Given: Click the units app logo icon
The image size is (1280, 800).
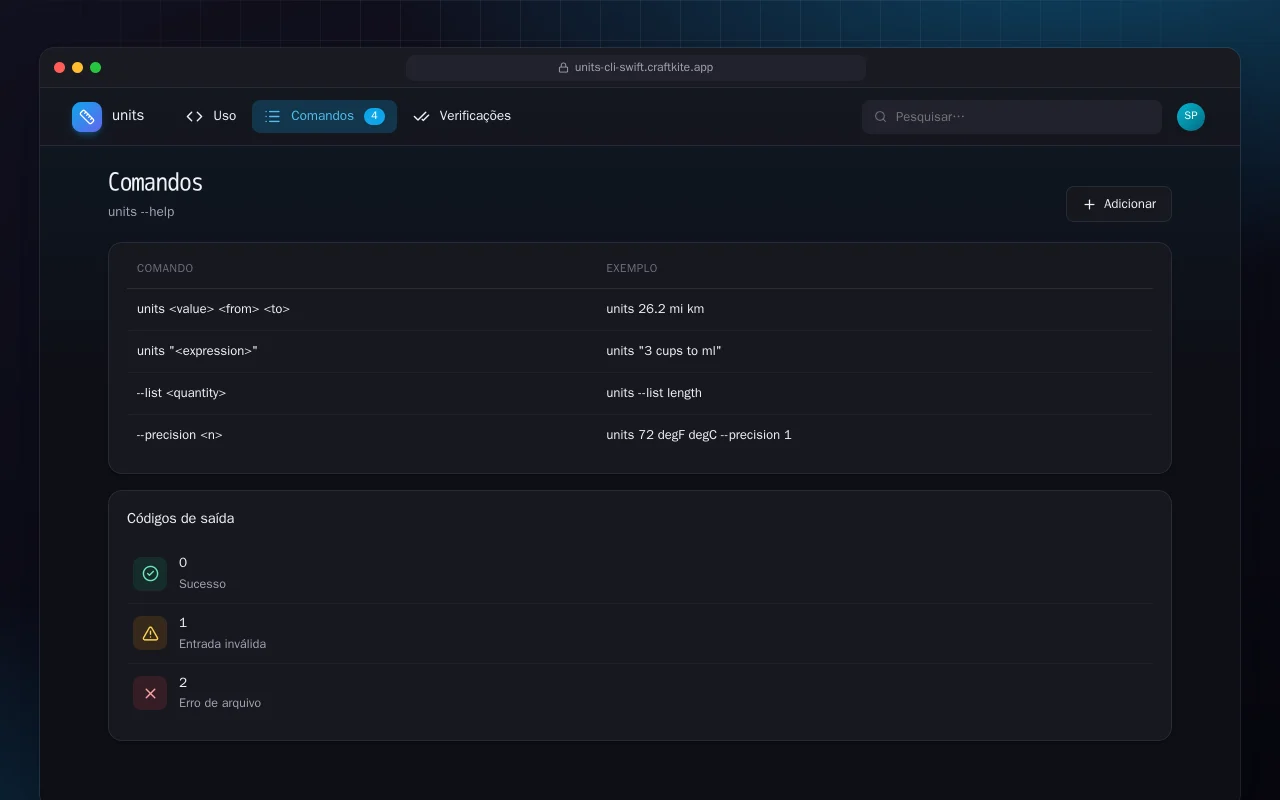Looking at the screenshot, I should [87, 117].
